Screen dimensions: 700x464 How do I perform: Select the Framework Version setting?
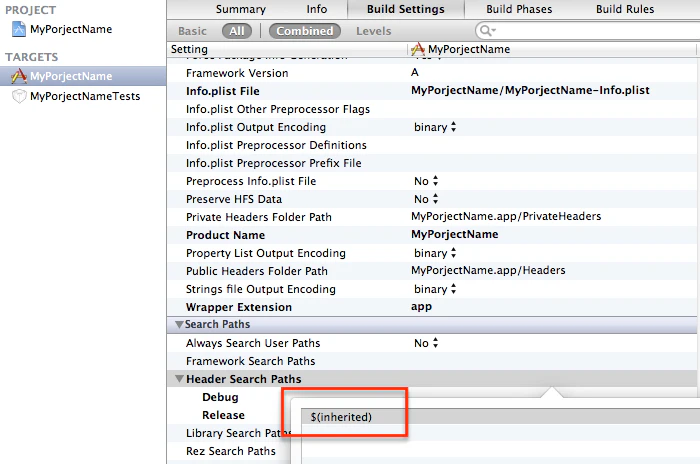(x=237, y=73)
